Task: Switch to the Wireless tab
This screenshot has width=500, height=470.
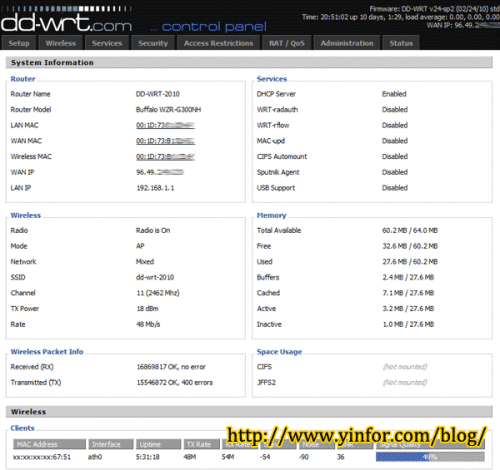Action: click(61, 43)
